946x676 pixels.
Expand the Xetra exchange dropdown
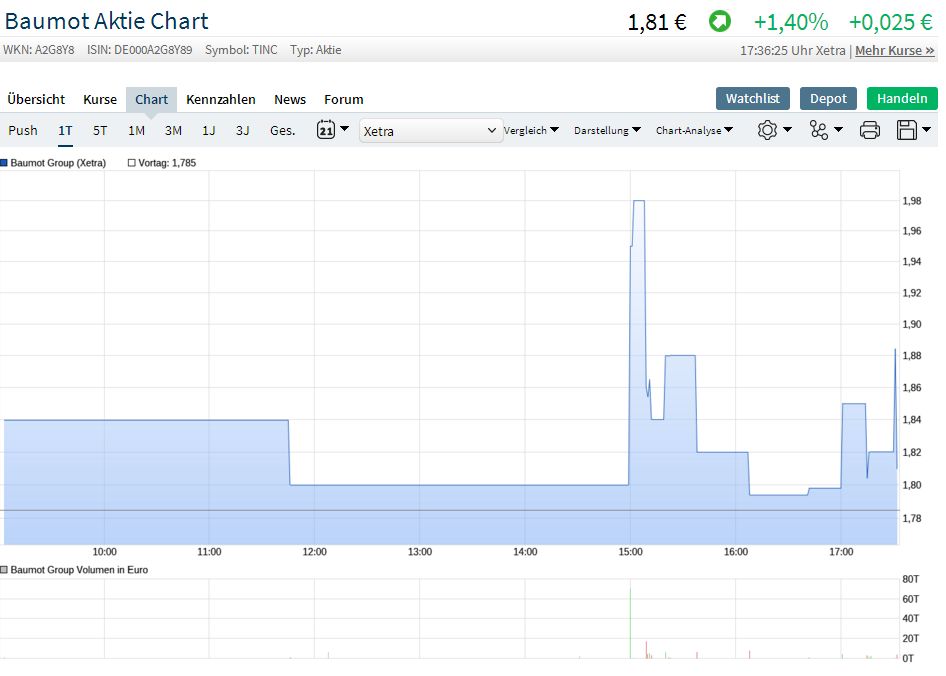(431, 131)
